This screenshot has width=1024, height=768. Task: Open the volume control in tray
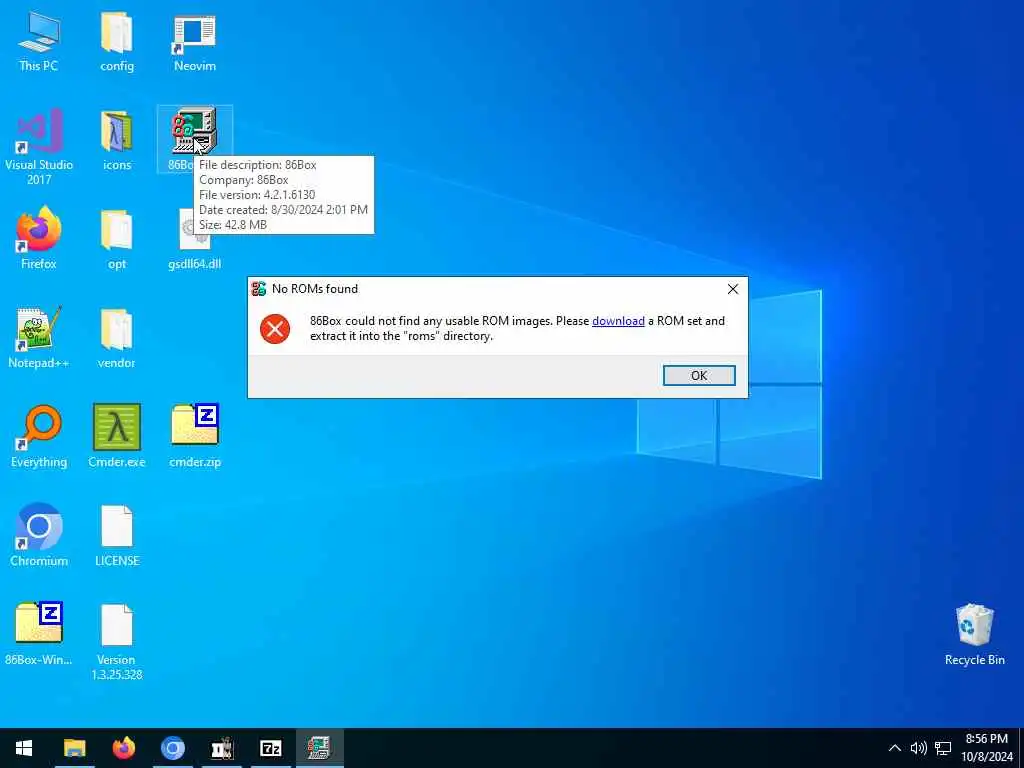(918, 748)
